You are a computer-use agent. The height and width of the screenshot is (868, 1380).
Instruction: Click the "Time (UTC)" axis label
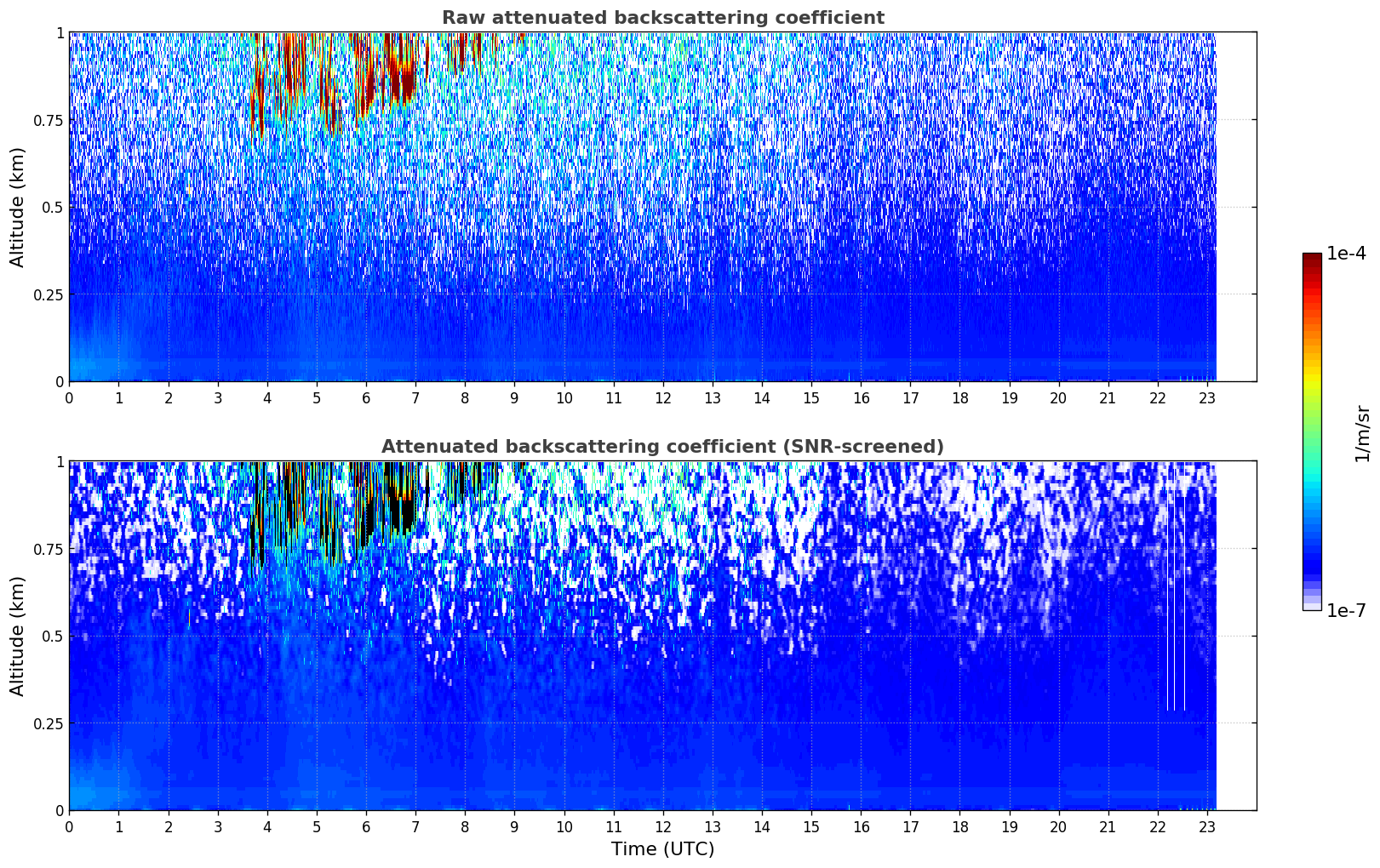(662, 849)
